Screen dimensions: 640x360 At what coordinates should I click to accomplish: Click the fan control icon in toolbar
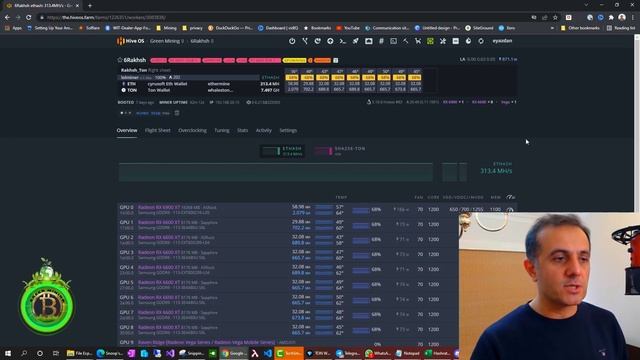click(443, 41)
